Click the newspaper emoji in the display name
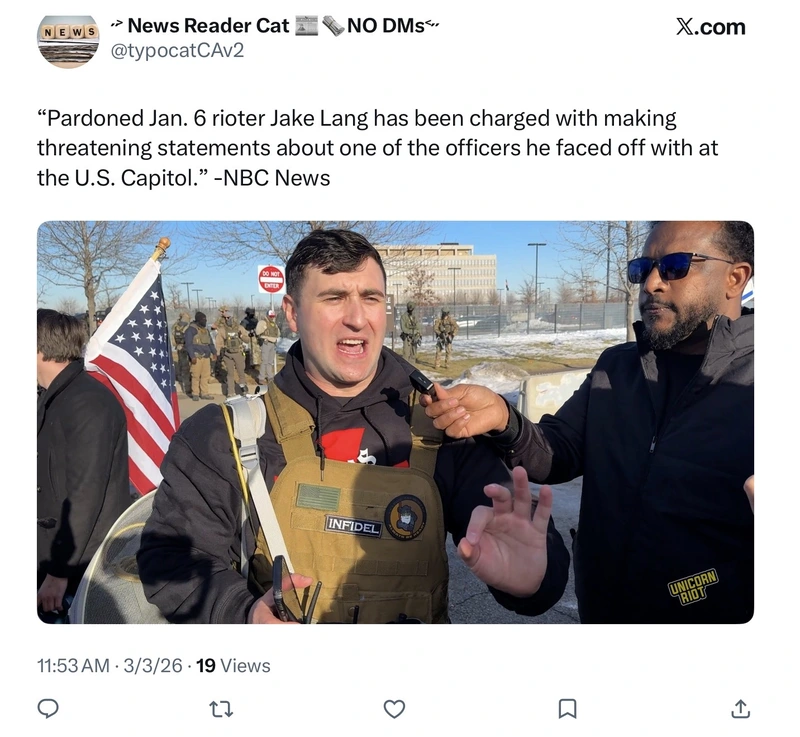The height and width of the screenshot is (737, 800). coord(307,26)
